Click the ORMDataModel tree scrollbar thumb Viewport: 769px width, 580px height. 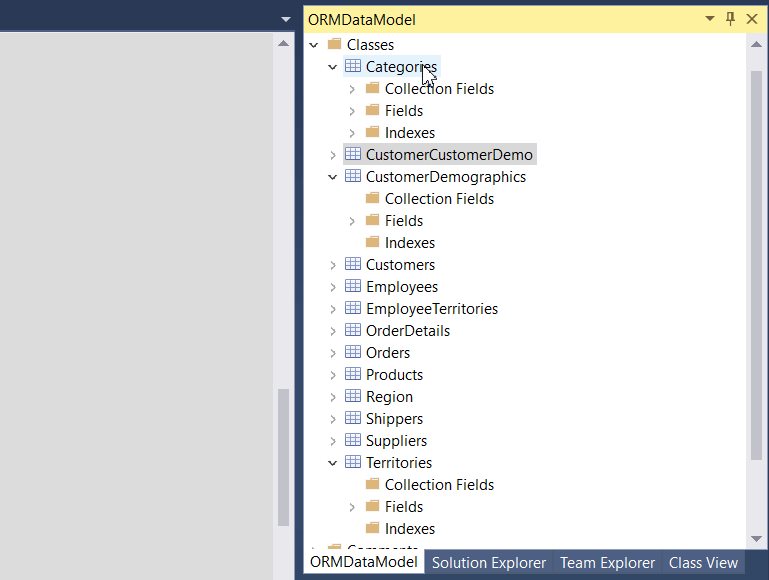pos(756,265)
